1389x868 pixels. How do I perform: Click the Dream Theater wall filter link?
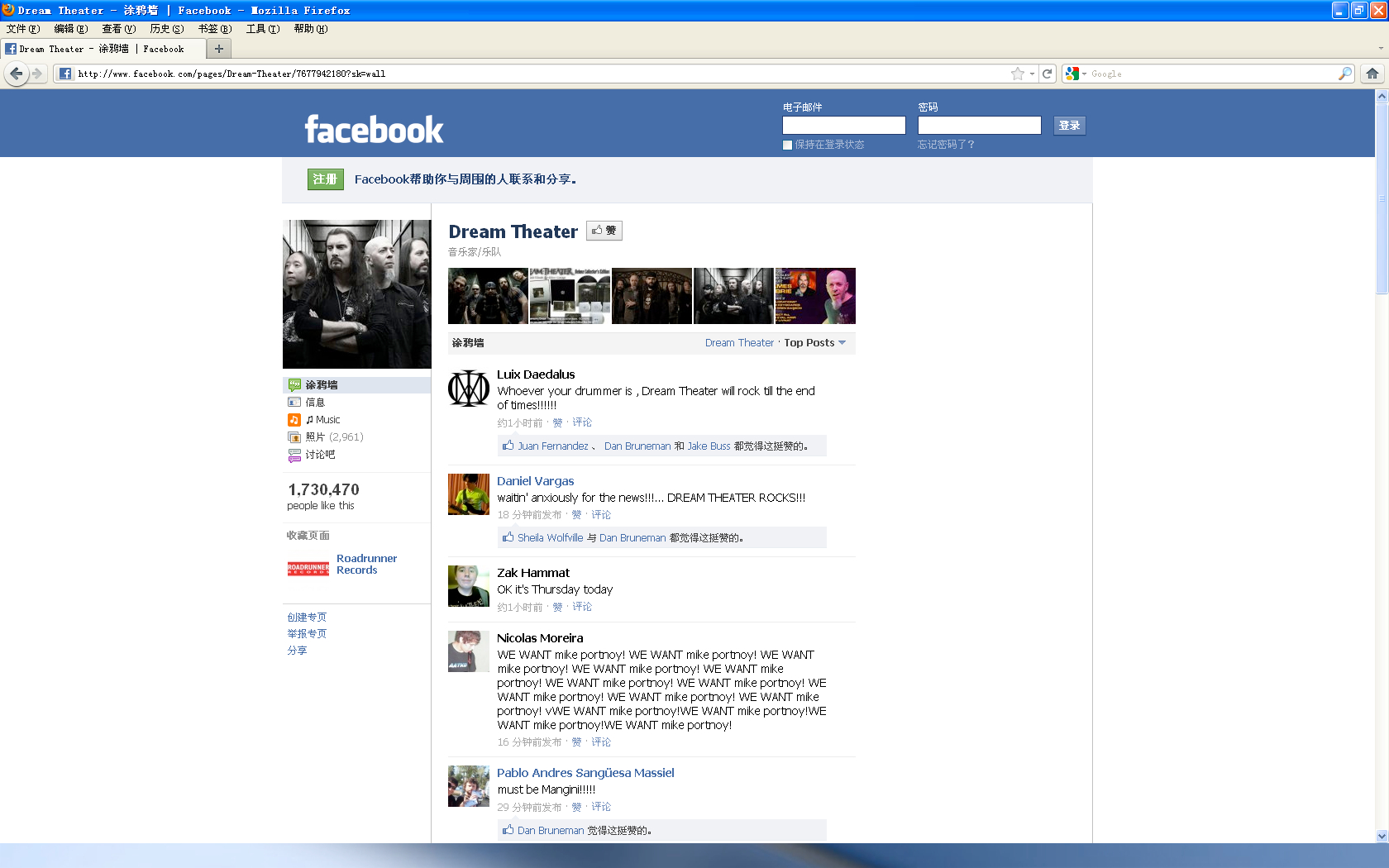(739, 343)
